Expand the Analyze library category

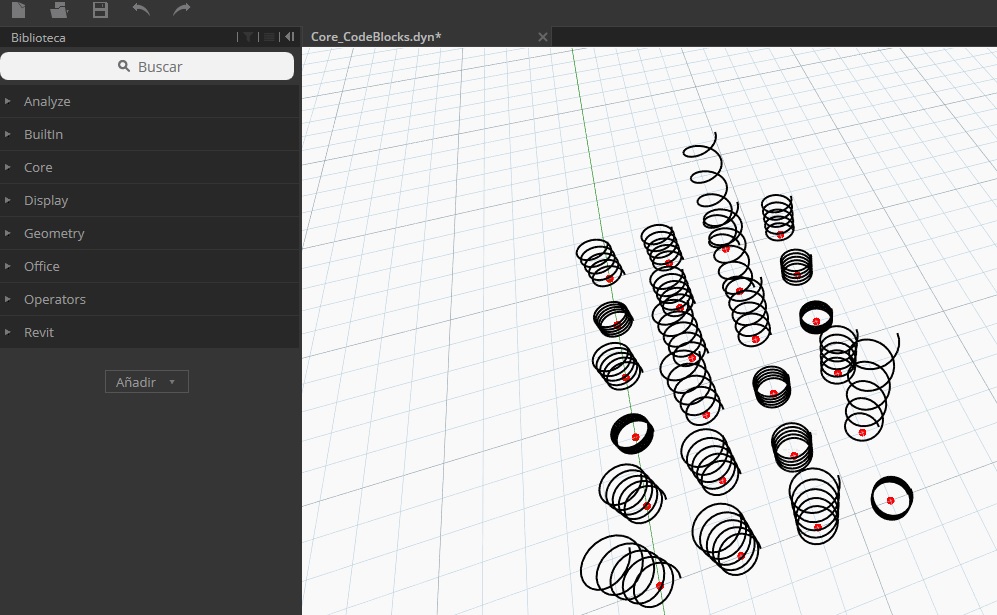47,101
